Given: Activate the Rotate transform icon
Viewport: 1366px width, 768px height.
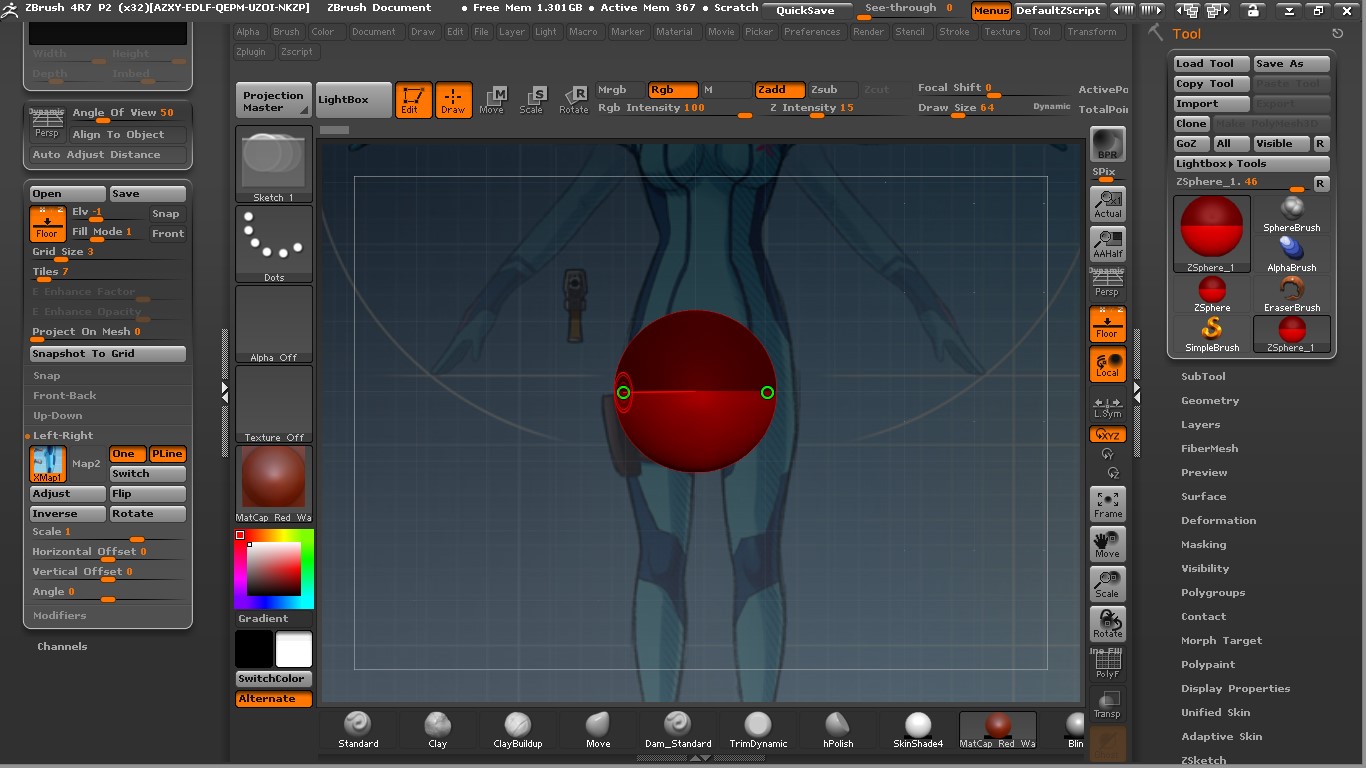Looking at the screenshot, I should click(x=574, y=99).
